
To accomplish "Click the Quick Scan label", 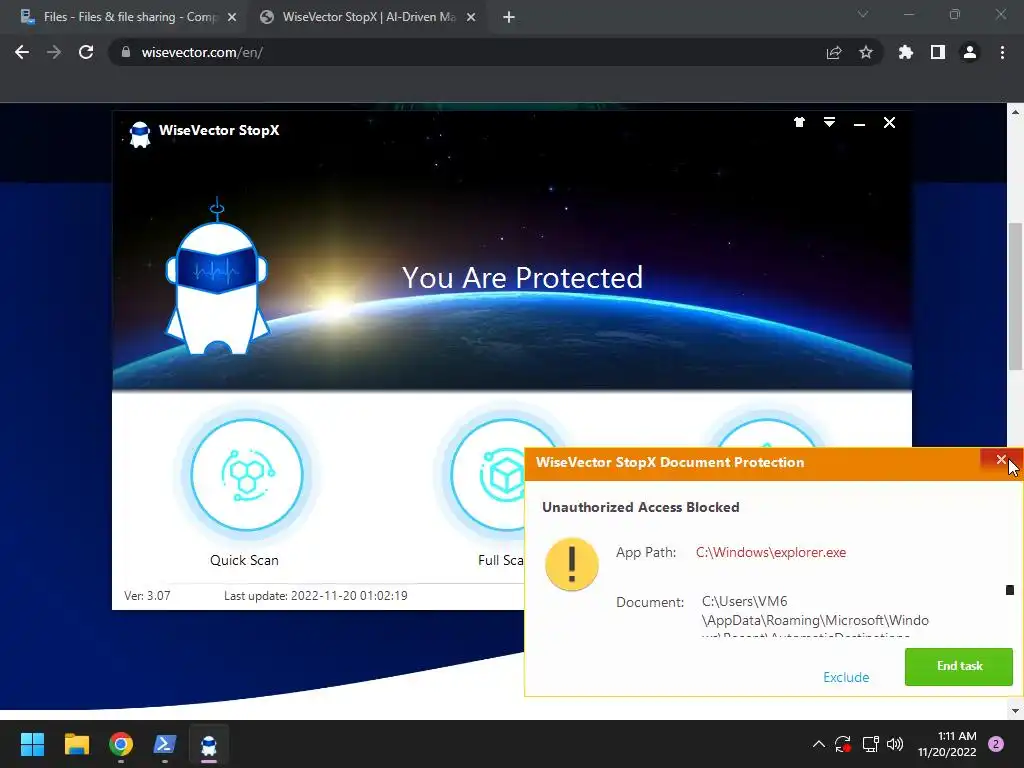I will [x=244, y=560].
